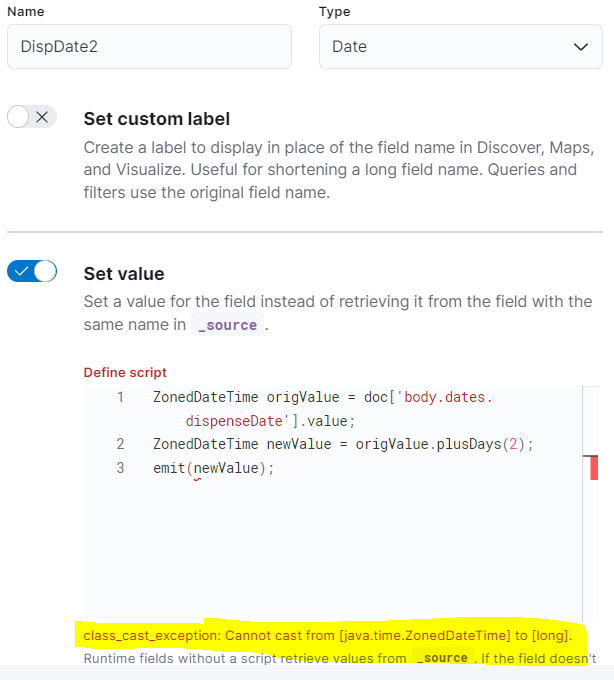The image size is (614, 680).
Task: Click the Name field containing DispDate2
Action: click(x=149, y=47)
